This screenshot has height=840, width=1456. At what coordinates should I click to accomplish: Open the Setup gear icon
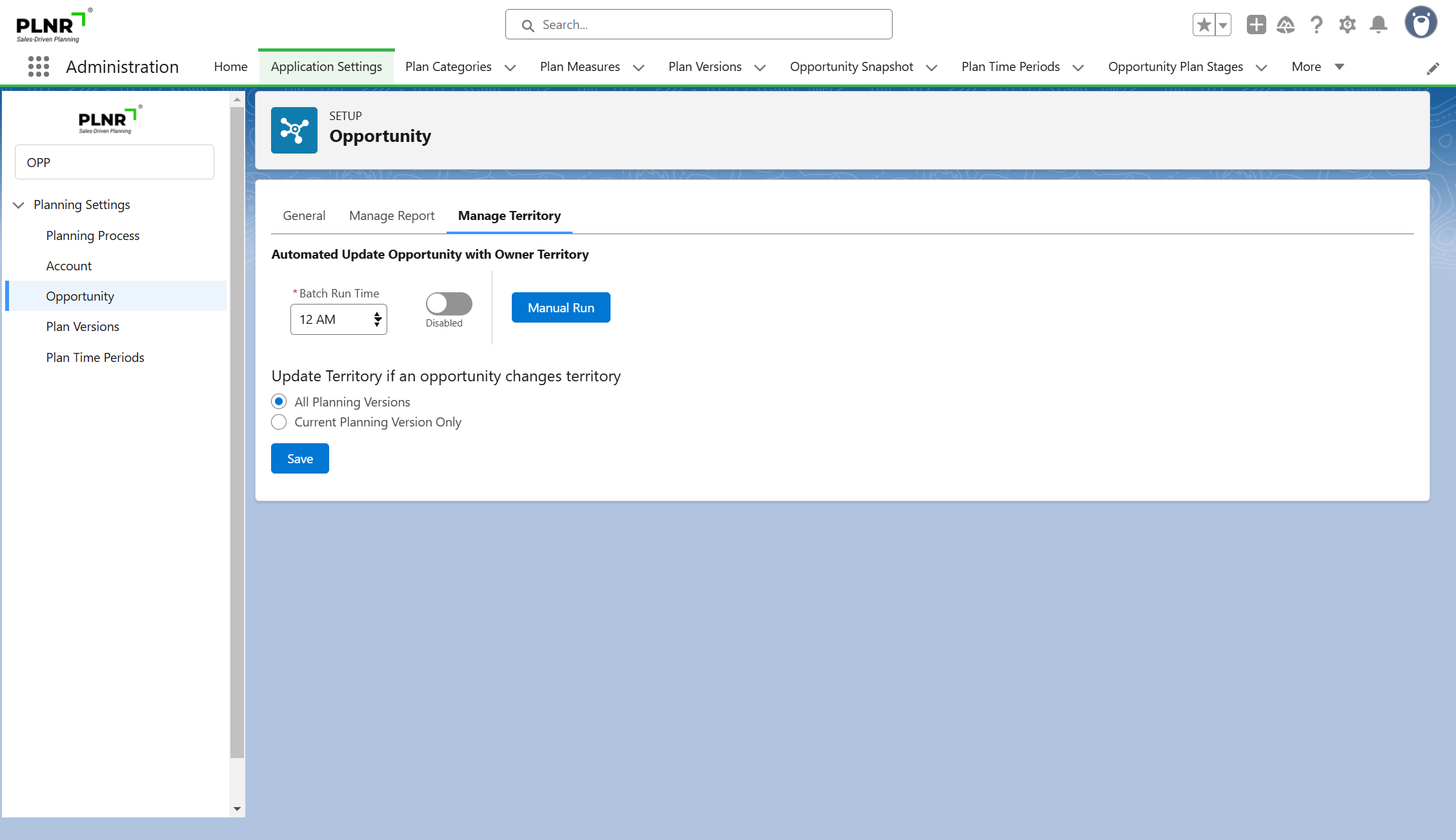[1348, 25]
